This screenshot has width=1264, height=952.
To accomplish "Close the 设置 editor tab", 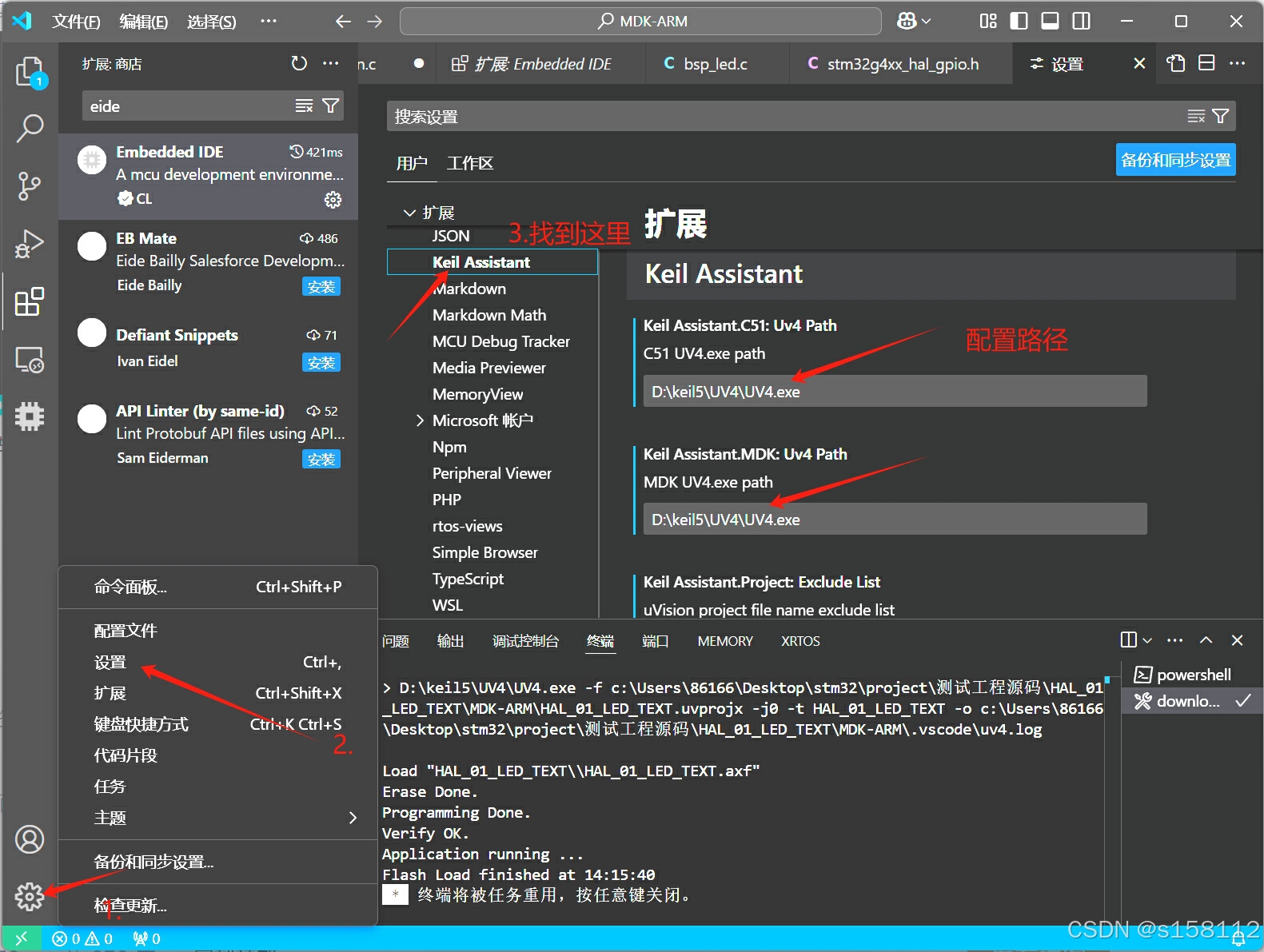I will pyautogui.click(x=1139, y=63).
